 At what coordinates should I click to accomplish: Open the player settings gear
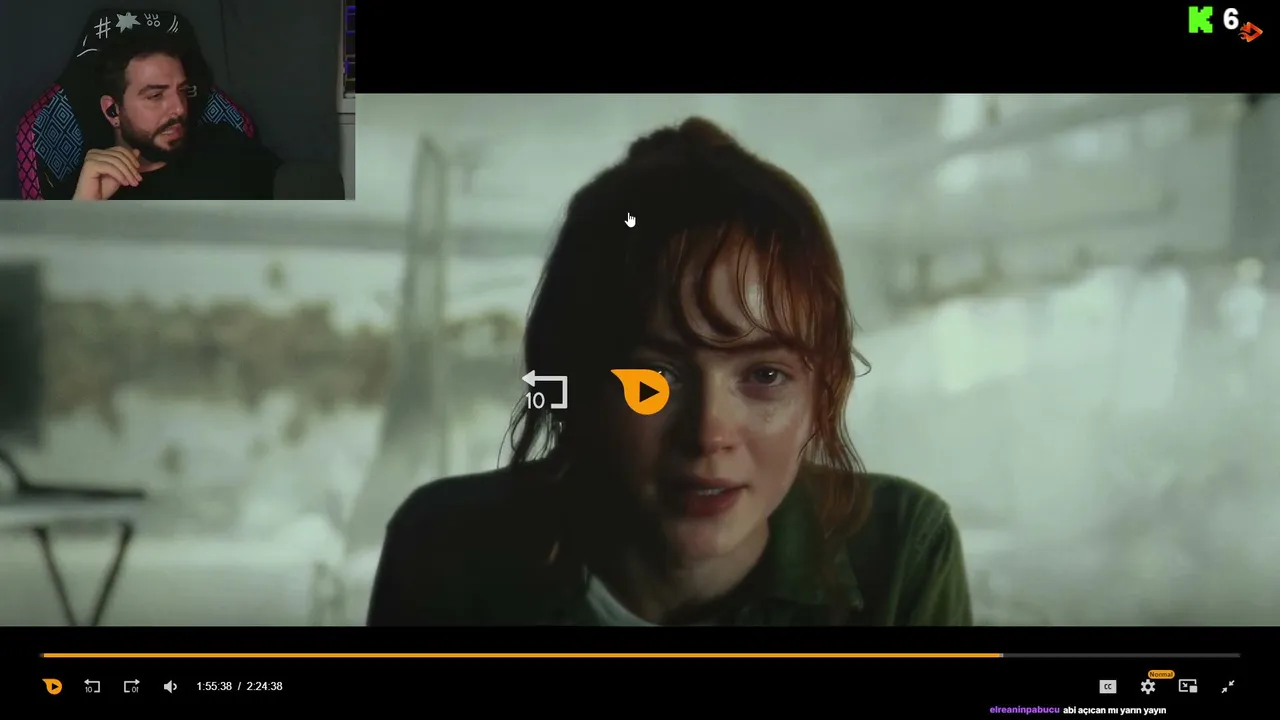tap(1148, 687)
